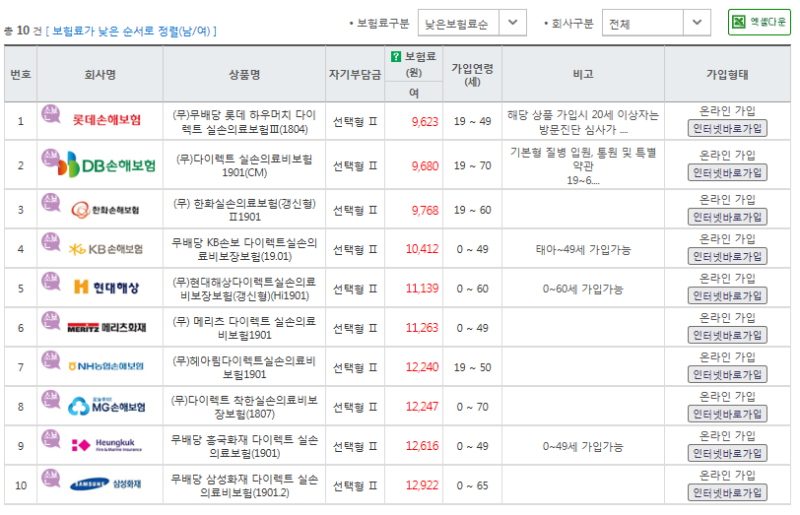Click 인터넷바로가입 for 한화손해보험
Screen dimensions: 800x515
[x=727, y=217]
